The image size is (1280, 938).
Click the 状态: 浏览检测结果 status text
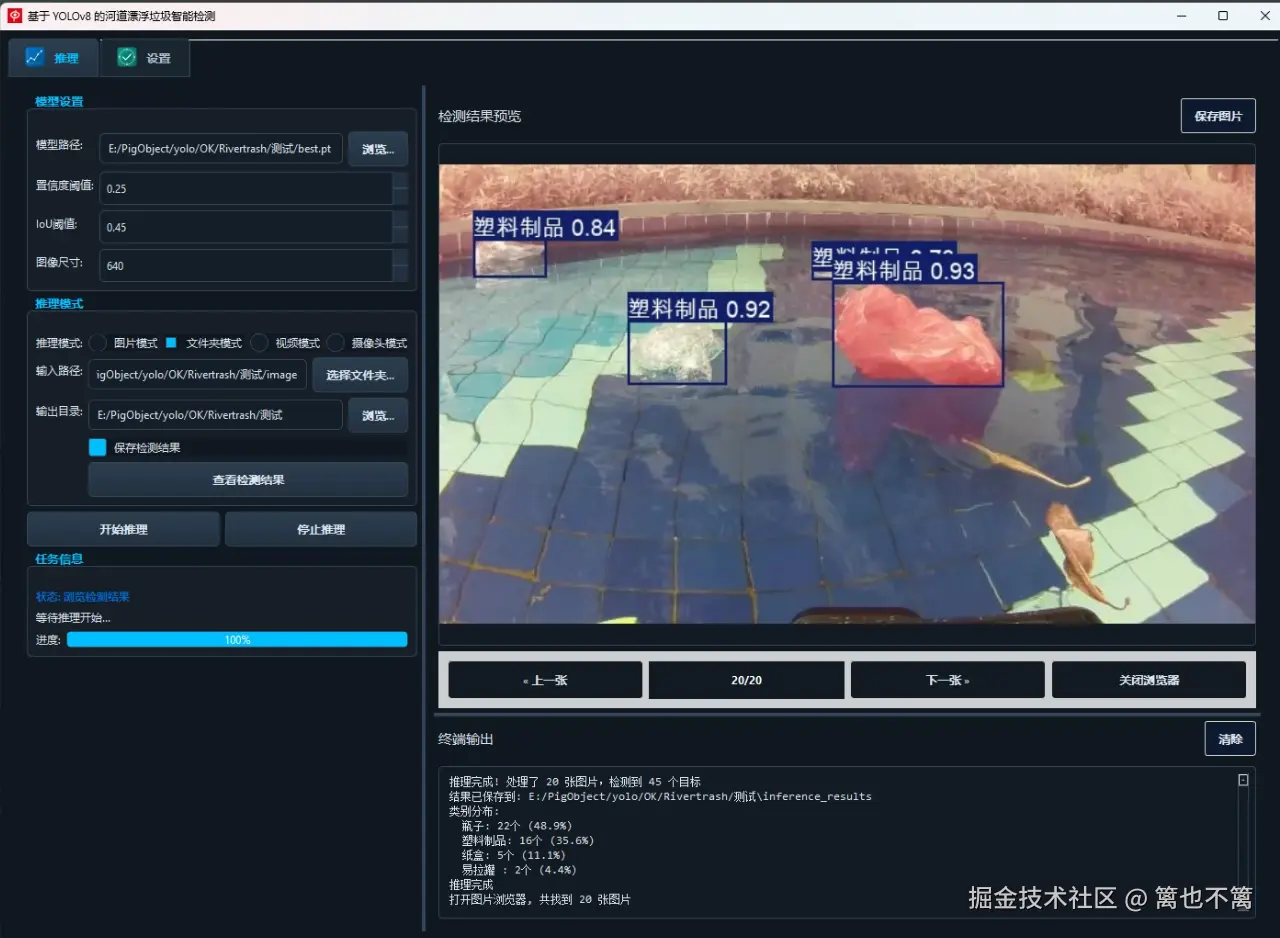pos(83,597)
